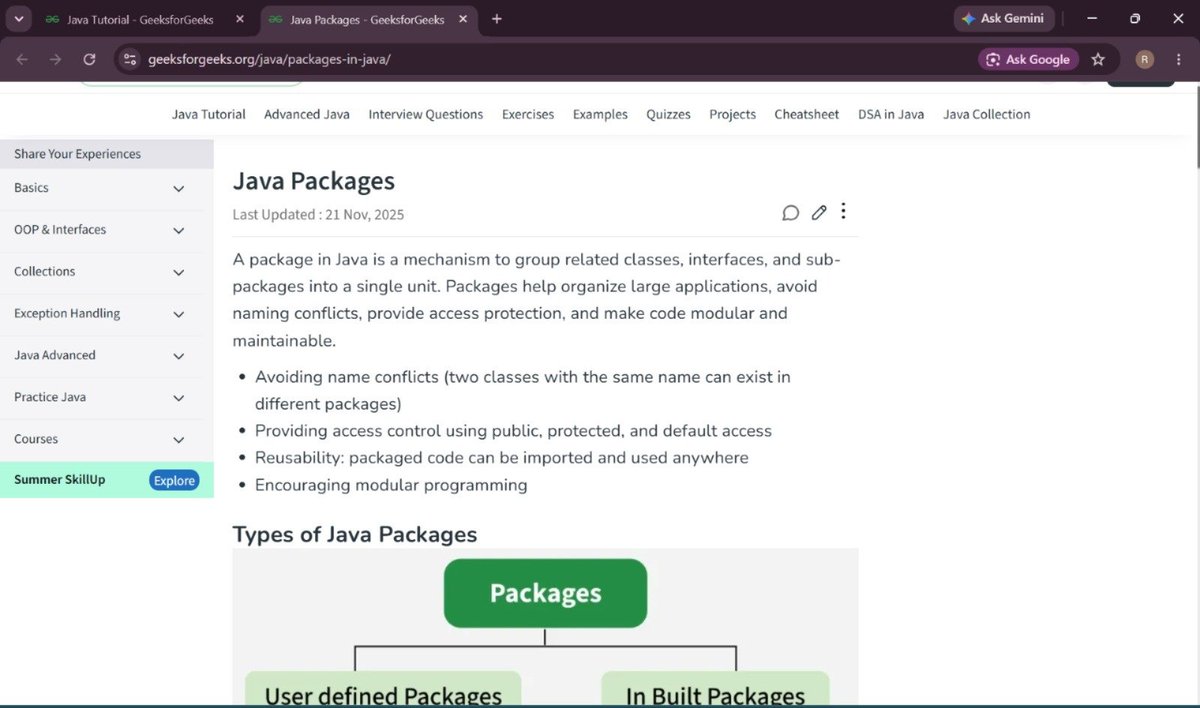The image size is (1200, 708).
Task: Open Advanced Java in navigation
Action: (x=307, y=114)
